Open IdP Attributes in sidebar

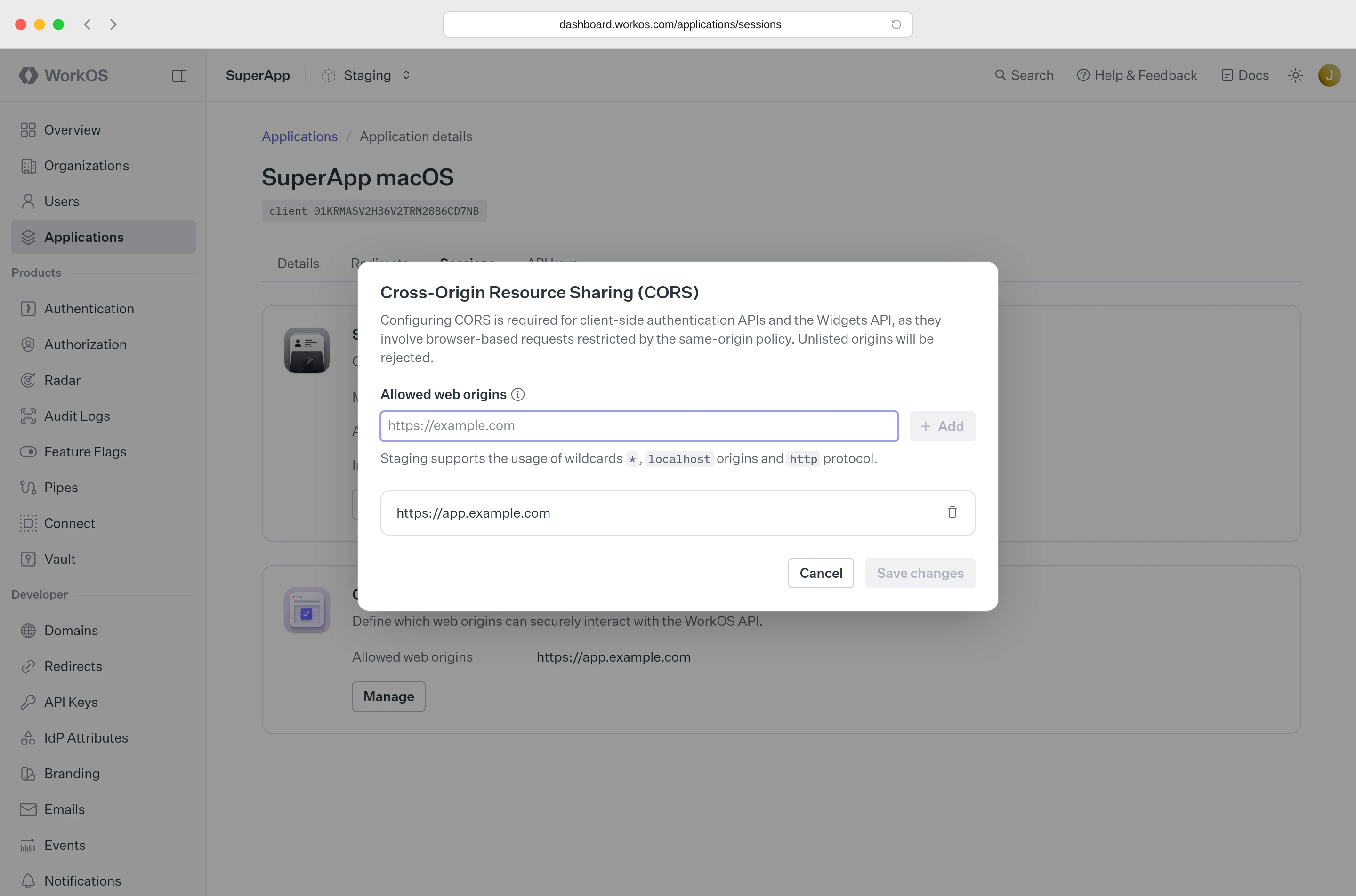pyautogui.click(x=104, y=738)
